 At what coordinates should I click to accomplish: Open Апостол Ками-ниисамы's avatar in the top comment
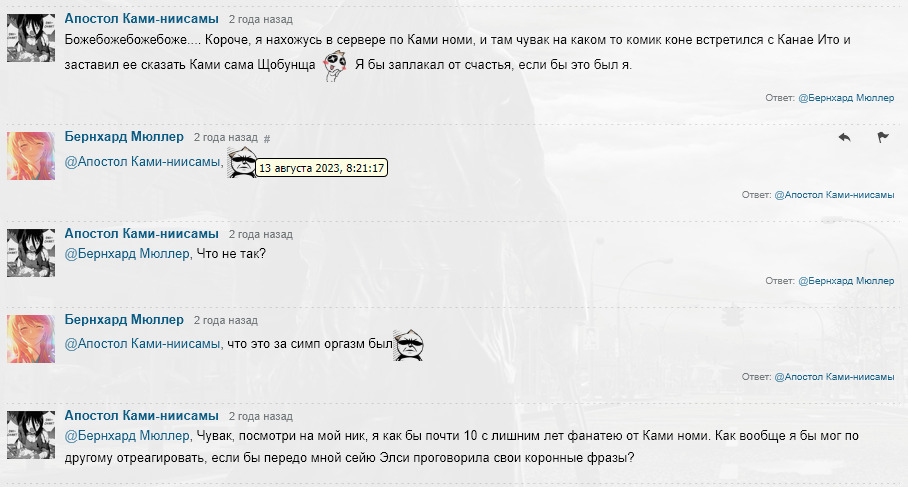tap(31, 38)
